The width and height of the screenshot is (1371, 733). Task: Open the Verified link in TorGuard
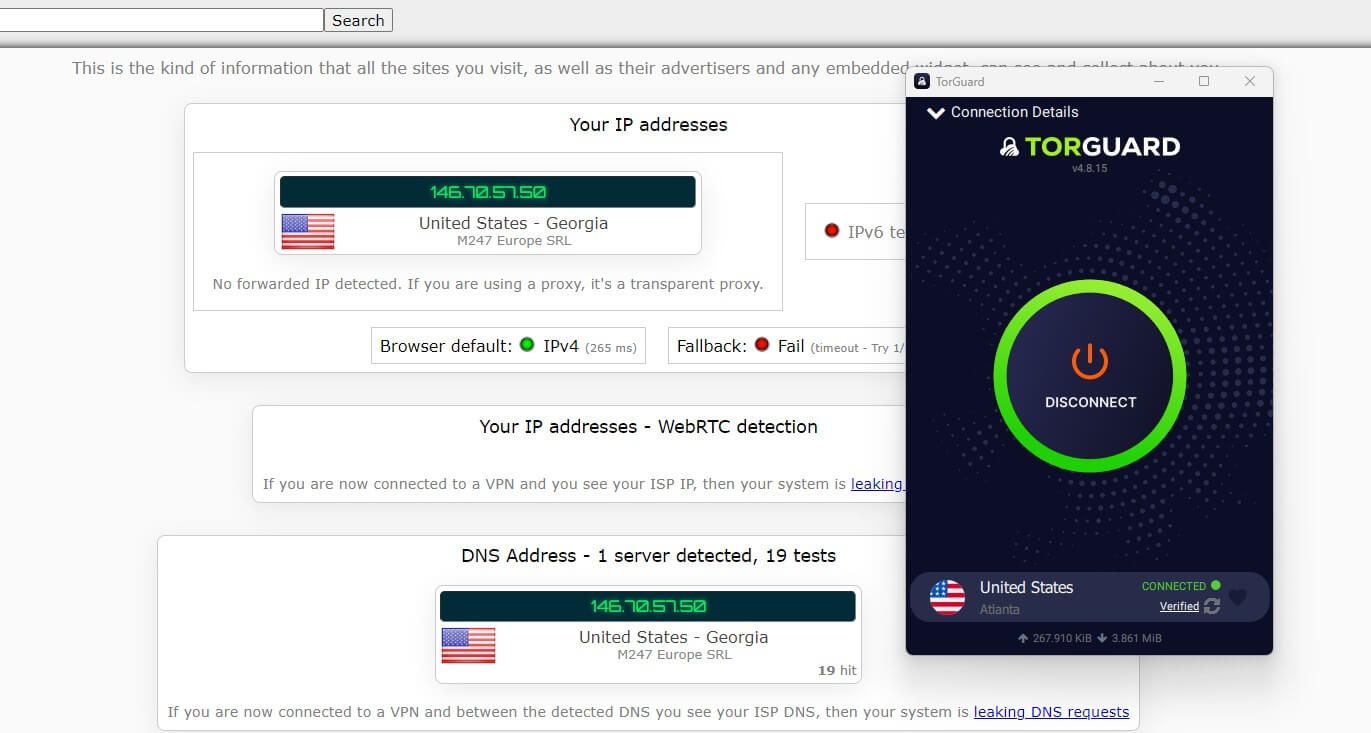(1179, 606)
